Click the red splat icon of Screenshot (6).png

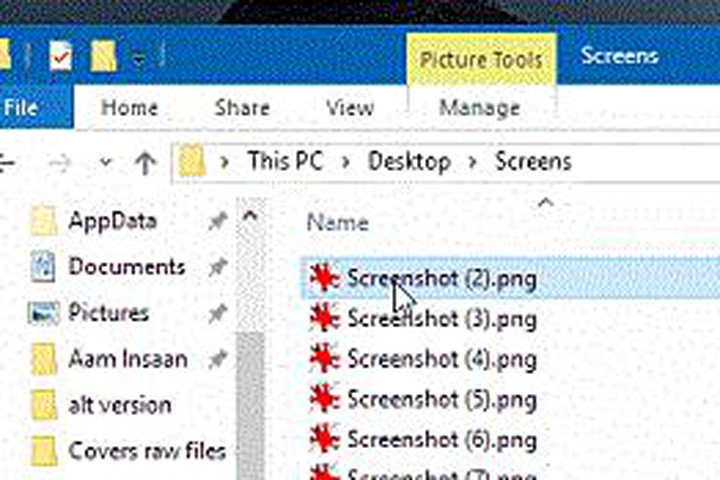click(x=324, y=439)
